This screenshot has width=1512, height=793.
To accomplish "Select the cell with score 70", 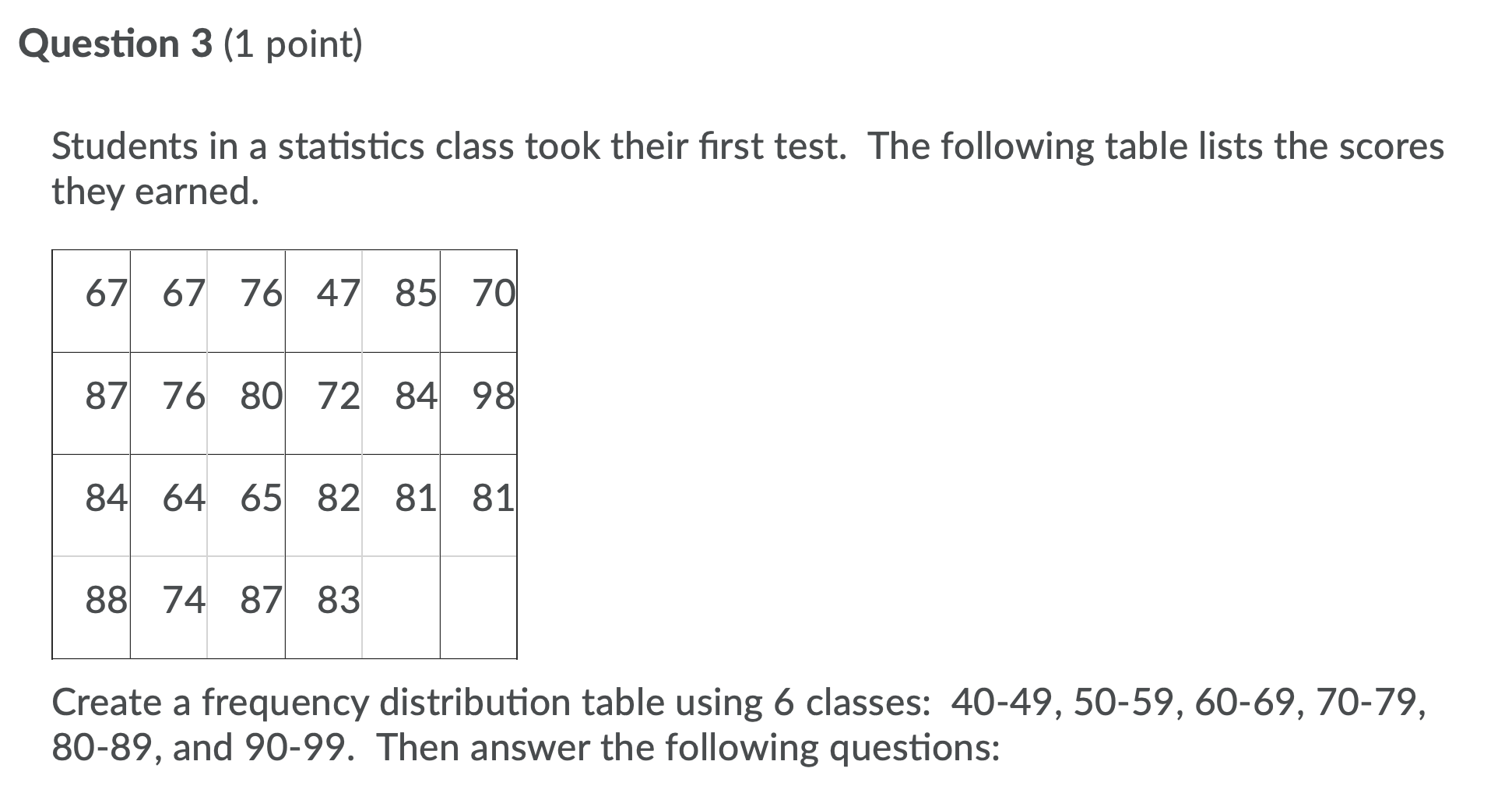I will [478, 301].
